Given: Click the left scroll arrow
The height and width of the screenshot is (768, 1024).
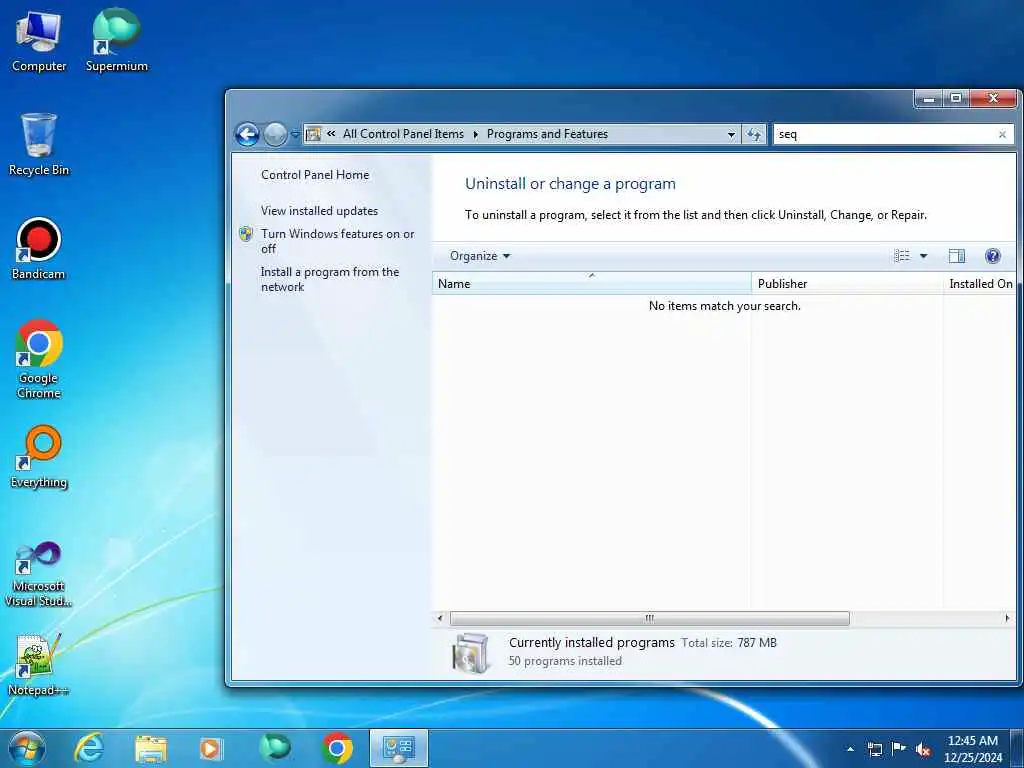Looking at the screenshot, I should (x=440, y=618).
